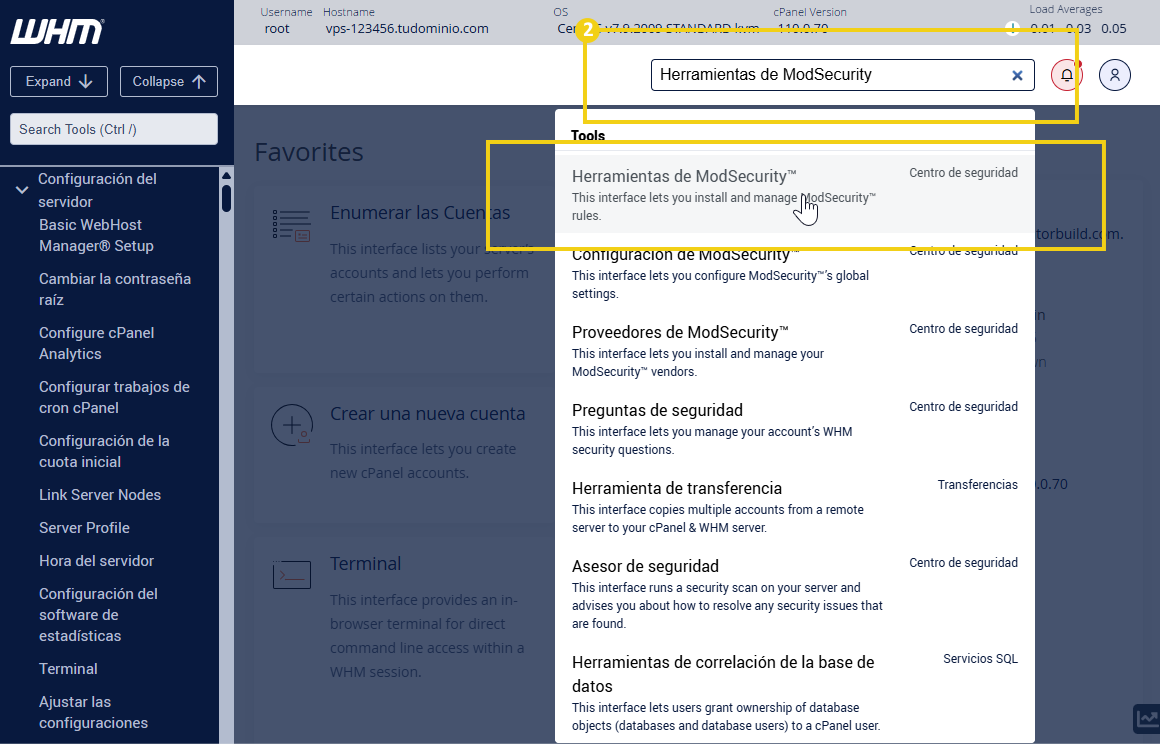This screenshot has width=1160, height=744.
Task: Open Cambiar la contraseña raíz
Action: pyautogui.click(x=115, y=289)
